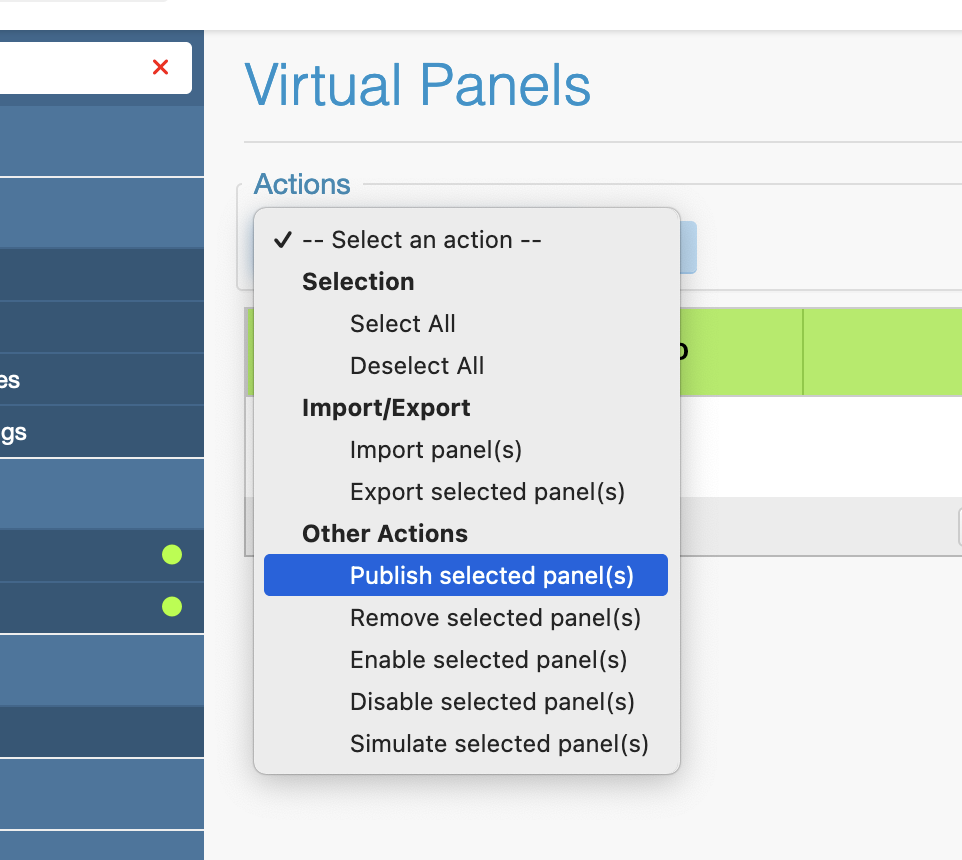Click the 'Other Actions' group header
The height and width of the screenshot is (860, 962).
point(384,534)
